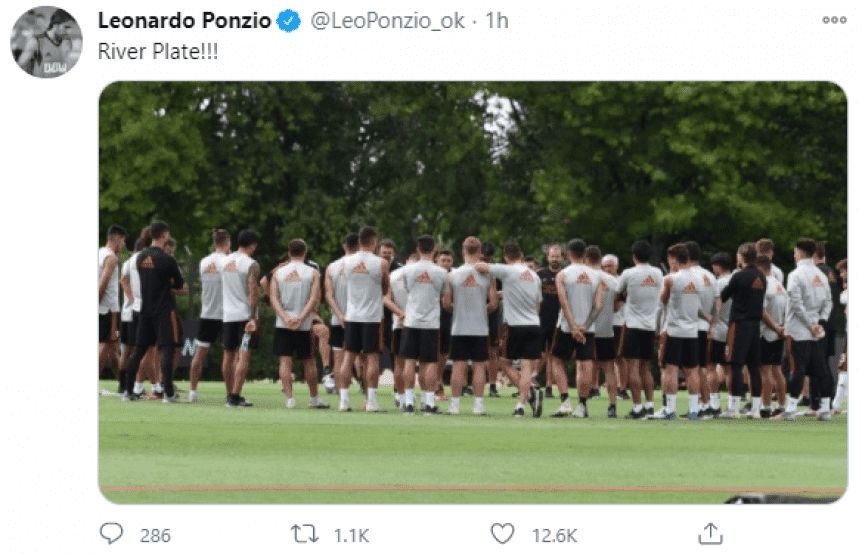This screenshot has width=862, height=554.
Task: Click the reply speech bubble icon
Action: 111,534
